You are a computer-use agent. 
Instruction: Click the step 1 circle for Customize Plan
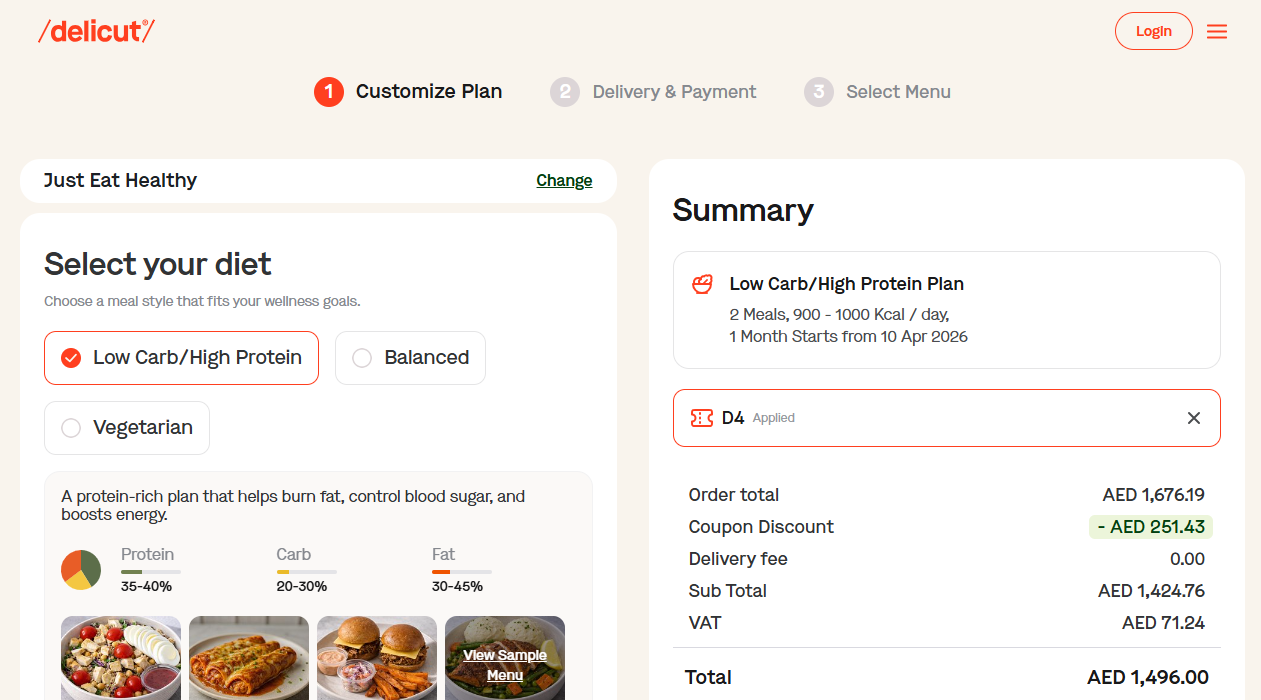tap(329, 91)
